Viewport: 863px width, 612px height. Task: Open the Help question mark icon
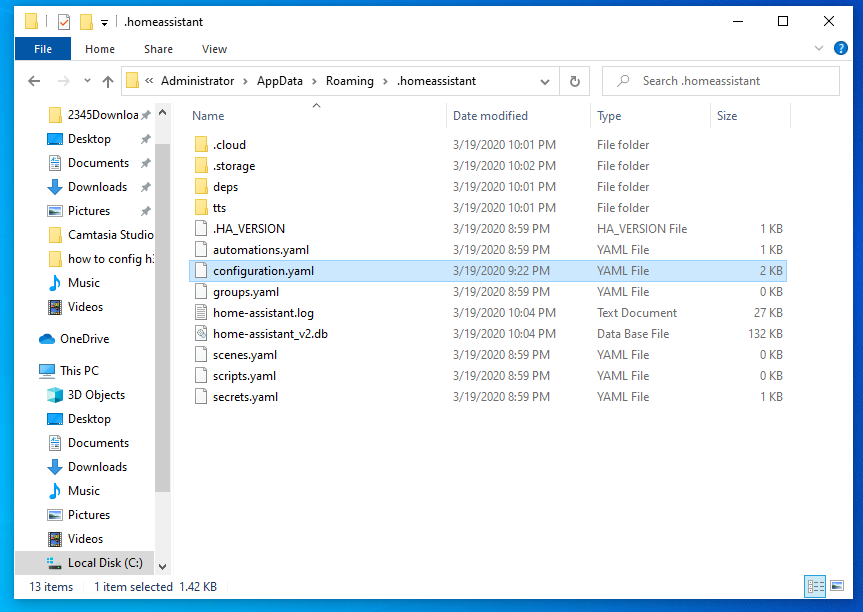(841, 49)
